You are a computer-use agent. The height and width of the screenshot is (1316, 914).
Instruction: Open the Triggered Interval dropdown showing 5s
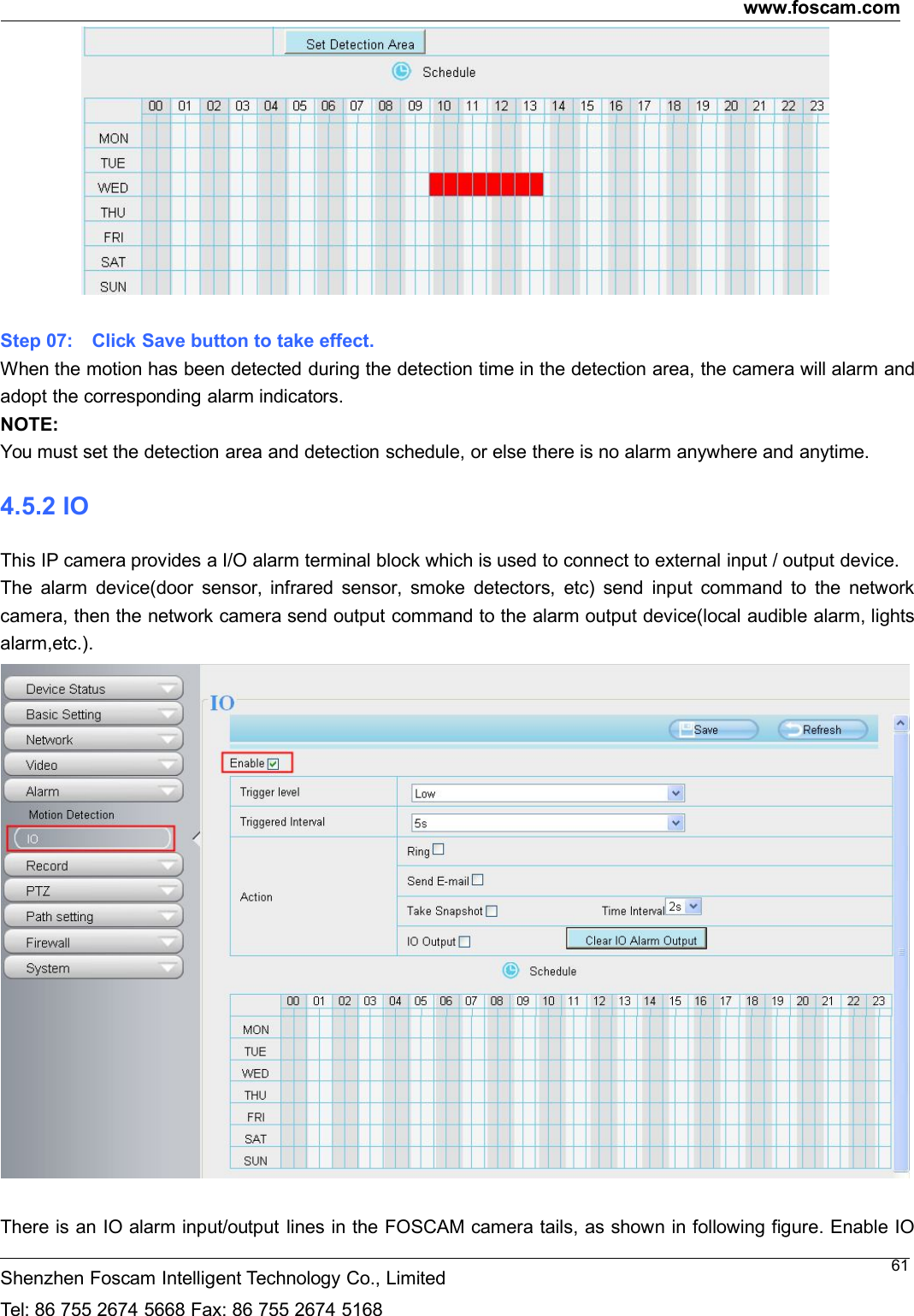click(548, 823)
